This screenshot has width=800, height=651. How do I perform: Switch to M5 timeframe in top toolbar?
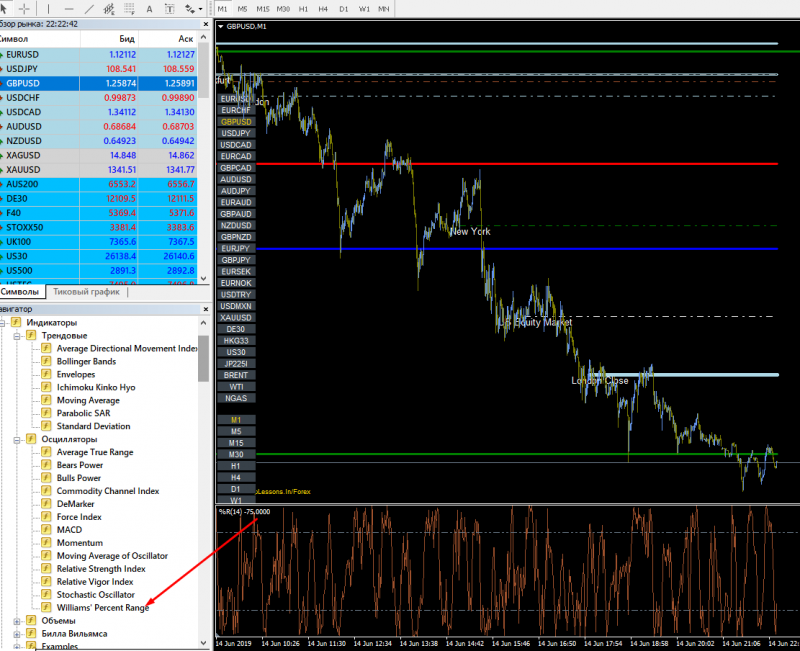(242, 9)
